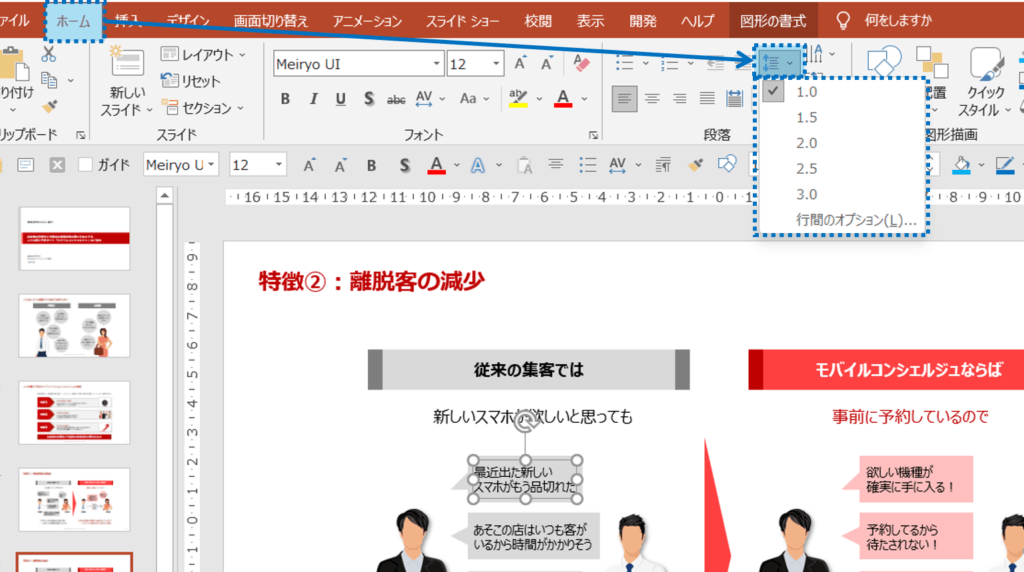1024x572 pixels.
Task: Open the shapes gallery icon
Action: (x=884, y=61)
